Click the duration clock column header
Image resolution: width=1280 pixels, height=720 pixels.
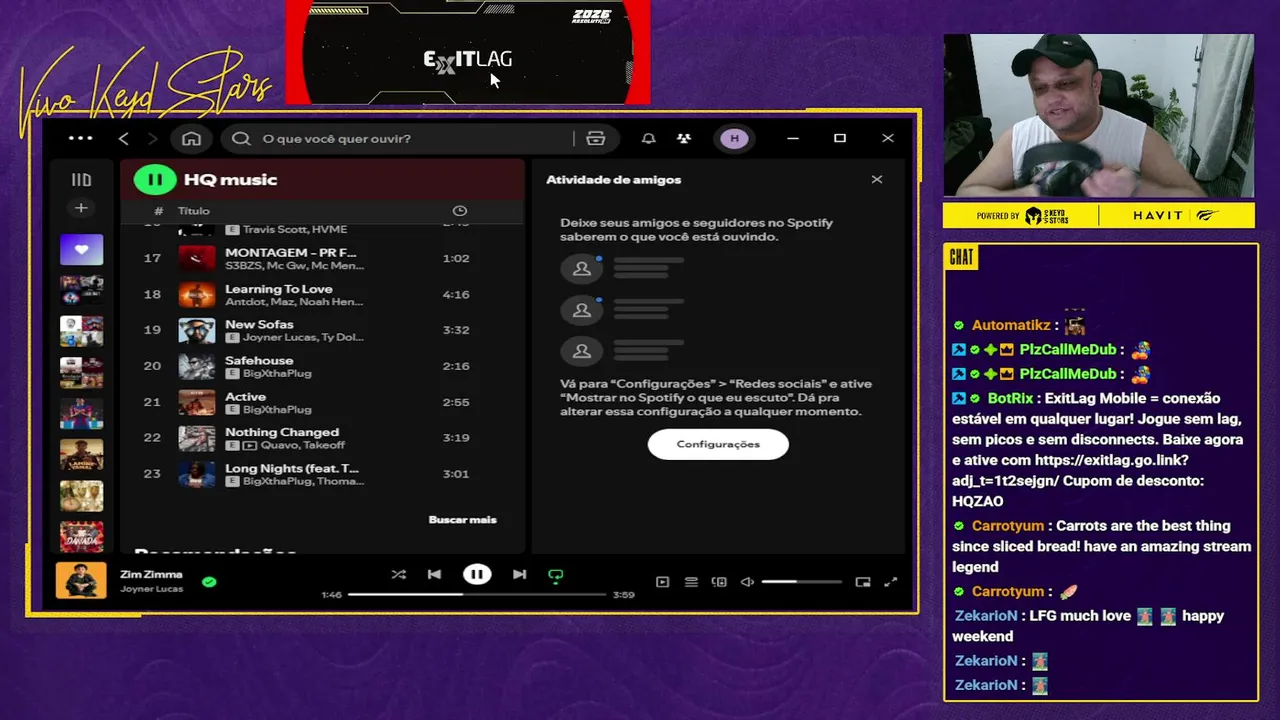point(460,211)
